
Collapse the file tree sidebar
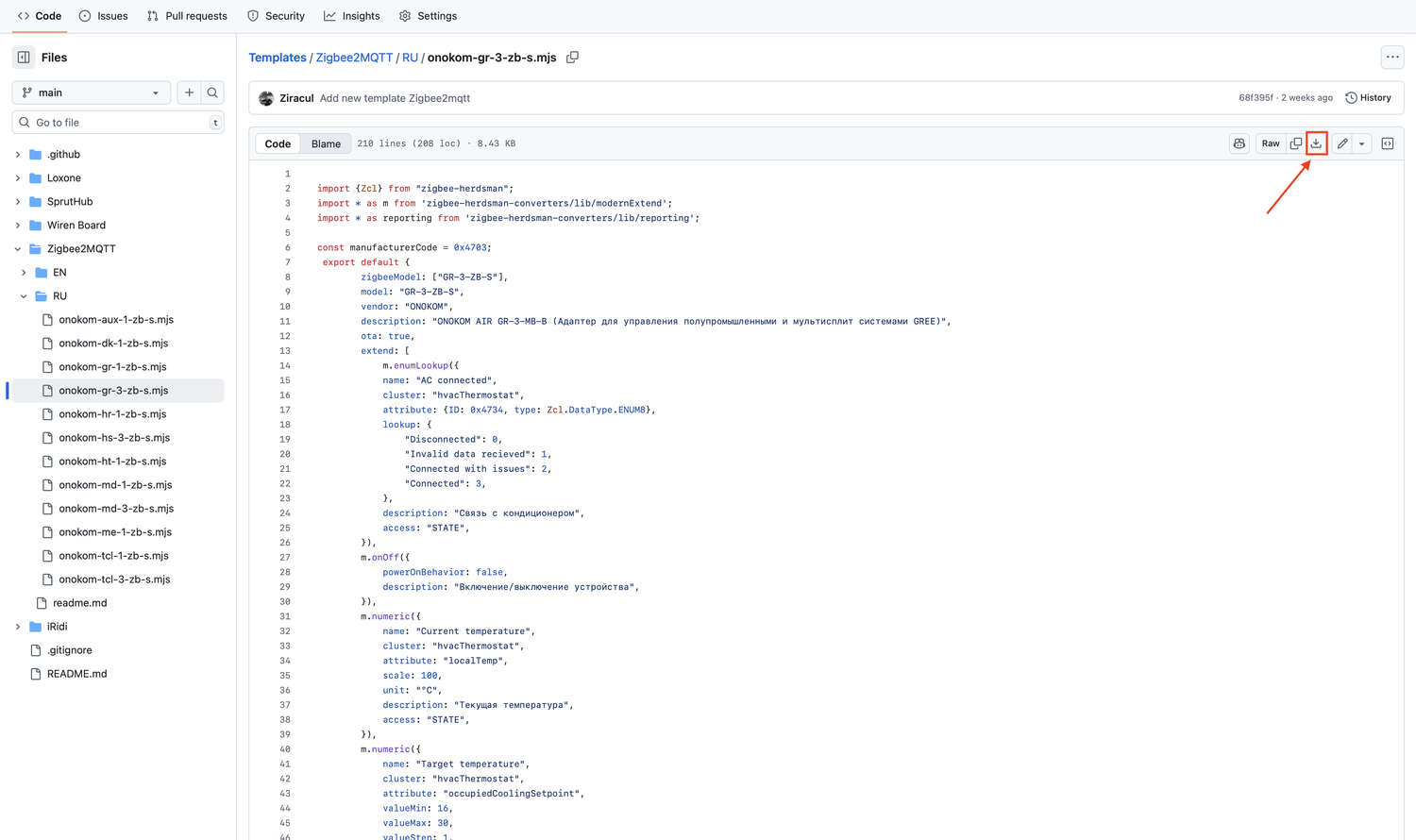(24, 58)
